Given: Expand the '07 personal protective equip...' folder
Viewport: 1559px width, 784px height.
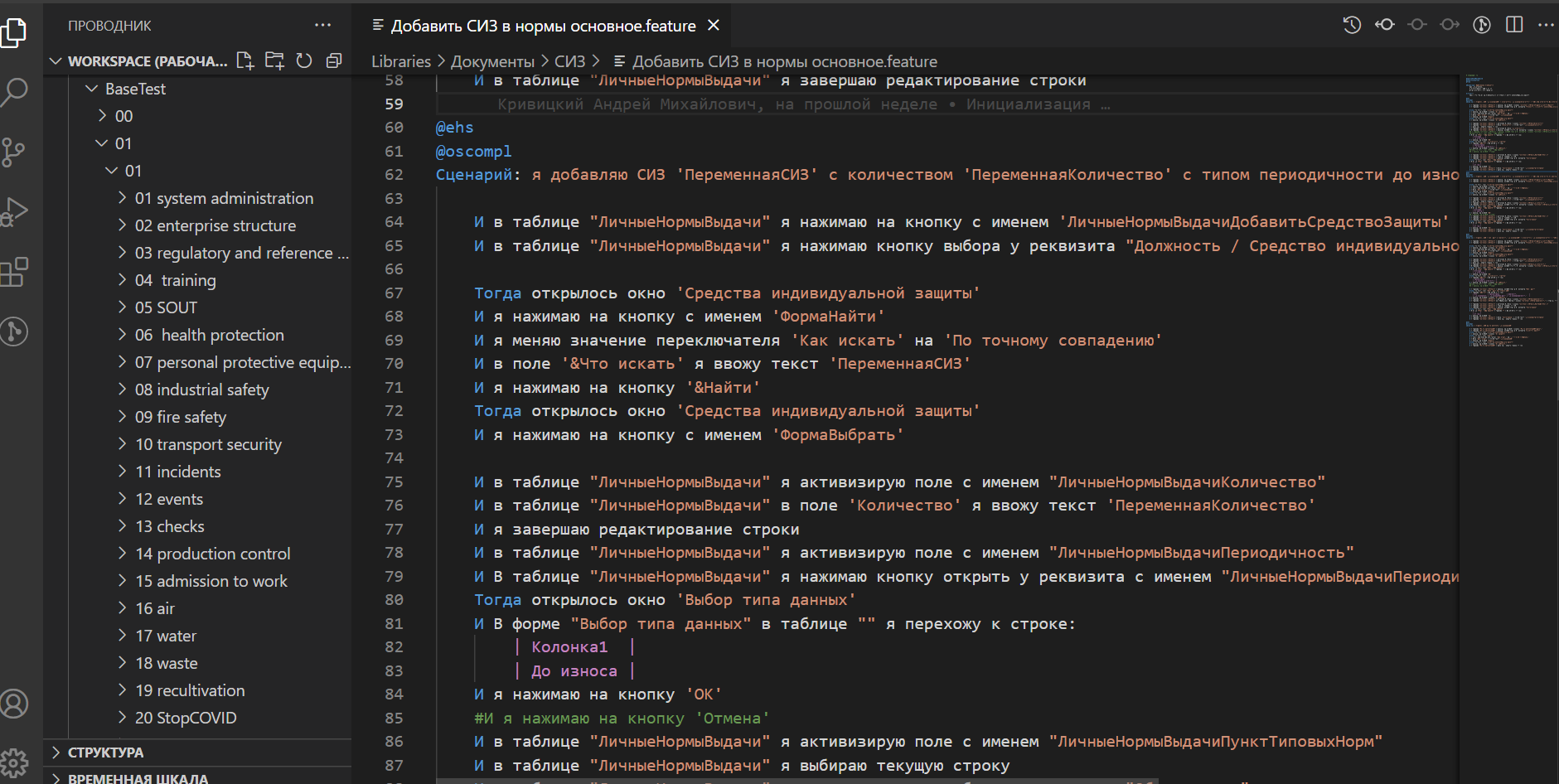Looking at the screenshot, I should pos(242,362).
